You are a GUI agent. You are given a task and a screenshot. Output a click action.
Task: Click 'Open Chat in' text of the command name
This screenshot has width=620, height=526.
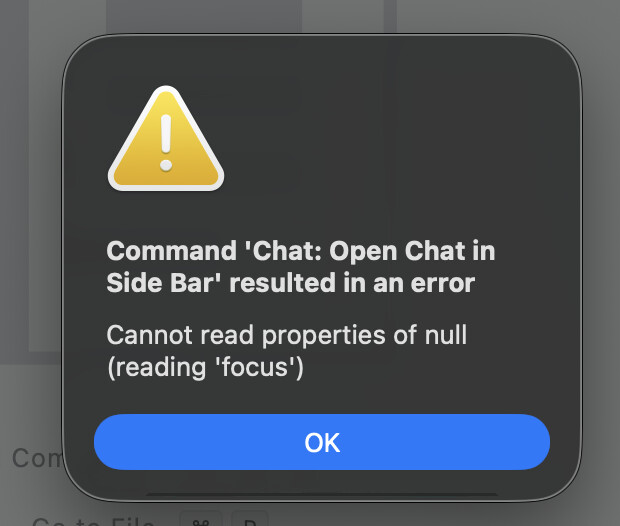(x=412, y=251)
